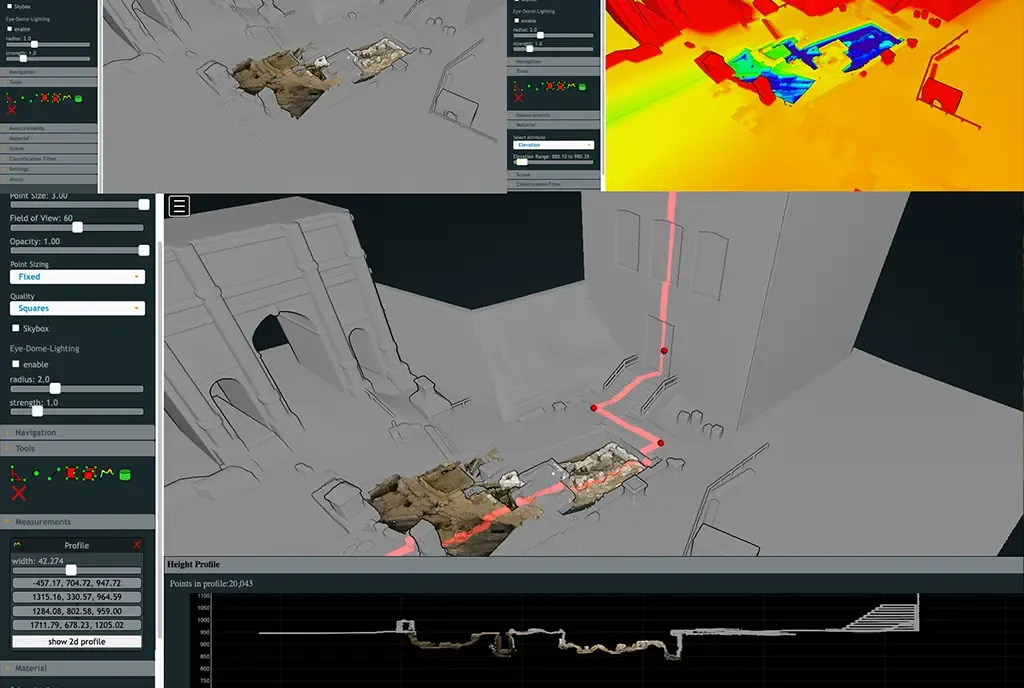Open the Quality dropdown showing Squares

pyautogui.click(x=77, y=308)
